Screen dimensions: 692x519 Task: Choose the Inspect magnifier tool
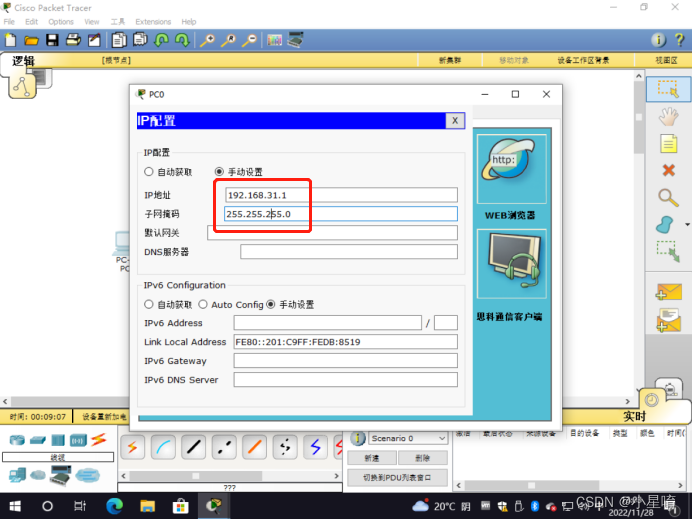pos(668,197)
